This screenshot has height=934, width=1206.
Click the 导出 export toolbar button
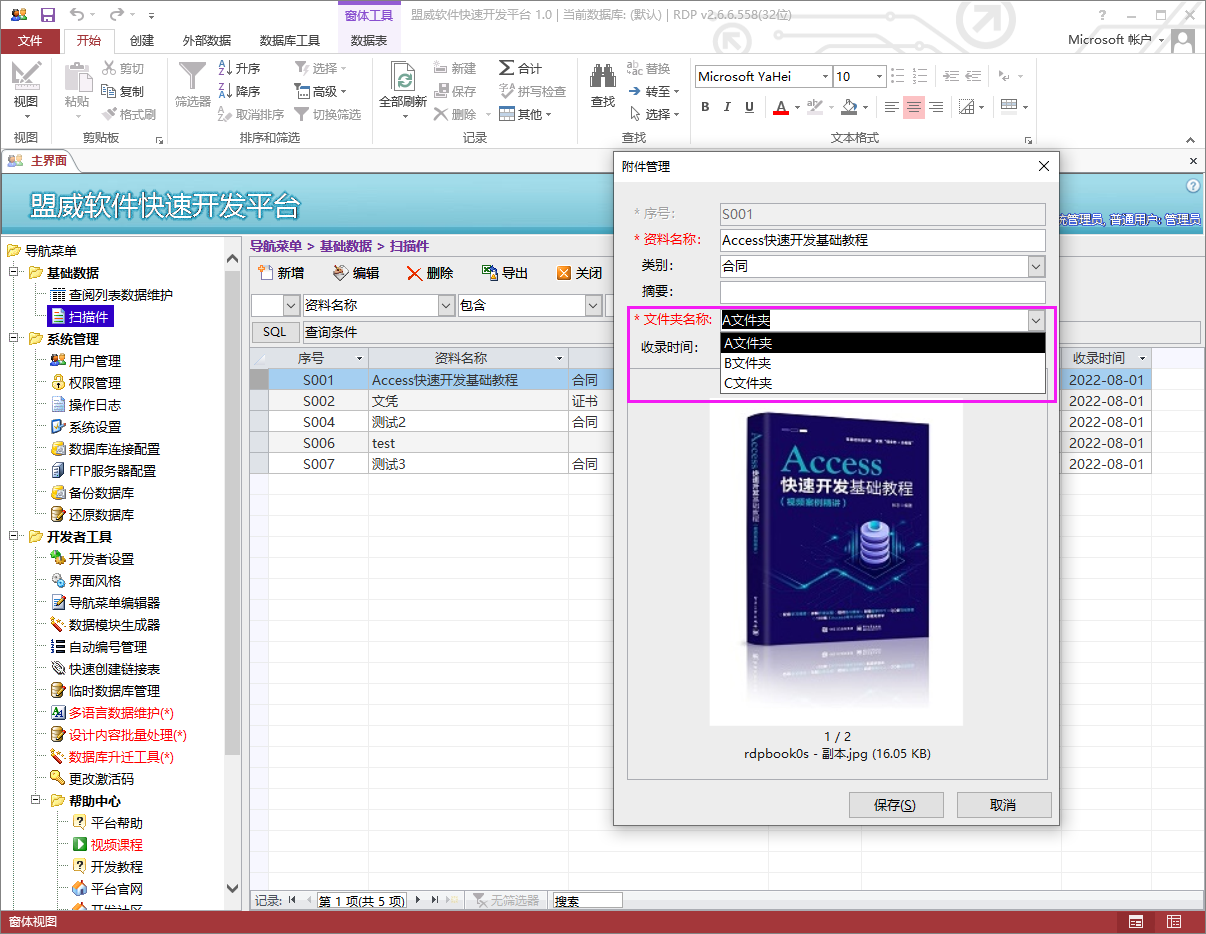tap(505, 273)
